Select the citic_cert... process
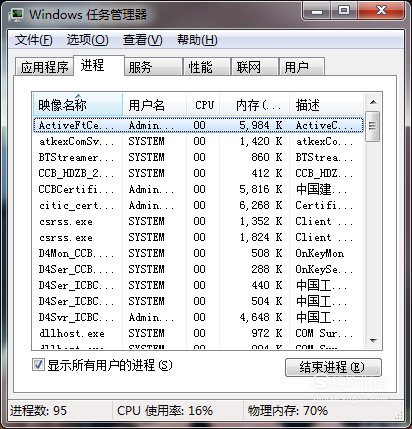 [x=198, y=205]
